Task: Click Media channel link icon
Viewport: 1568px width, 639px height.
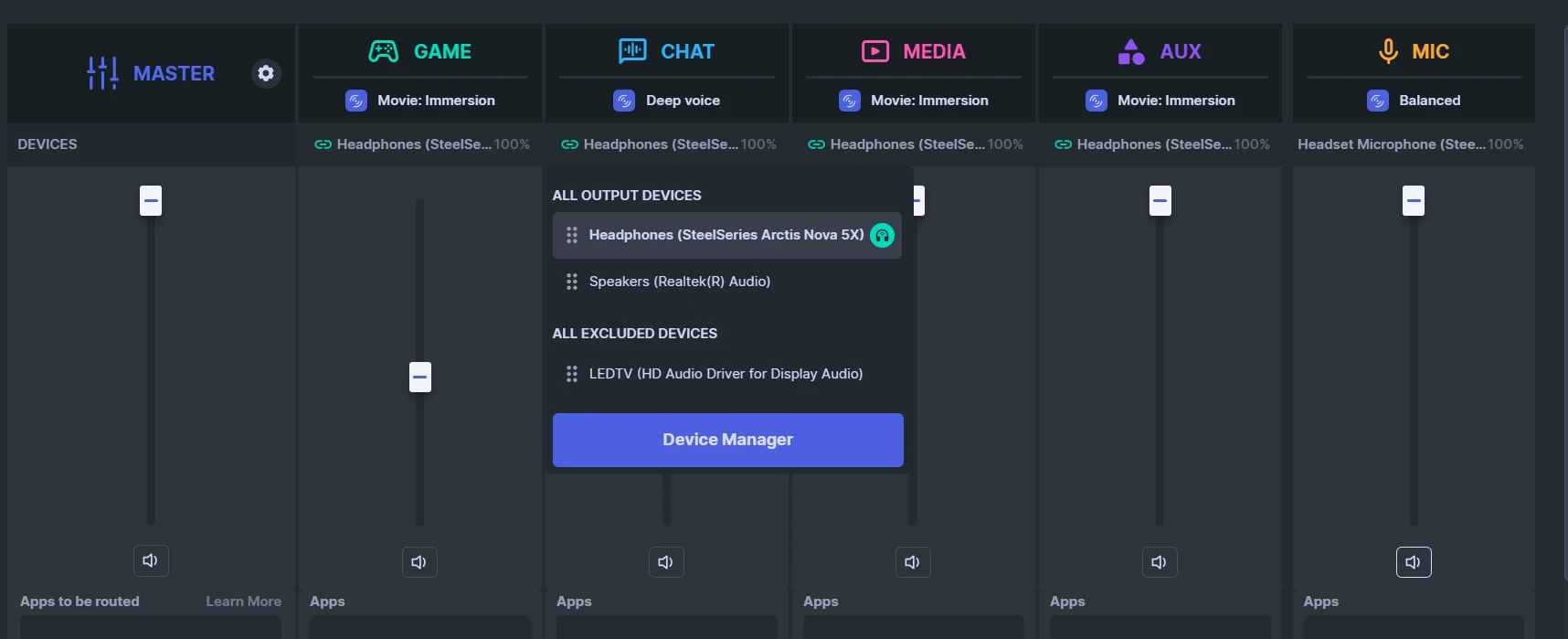Action: 816,144
